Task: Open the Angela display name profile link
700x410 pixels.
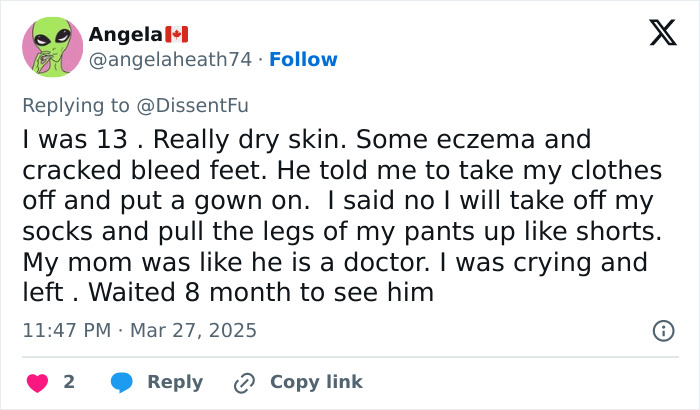Action: (x=117, y=35)
